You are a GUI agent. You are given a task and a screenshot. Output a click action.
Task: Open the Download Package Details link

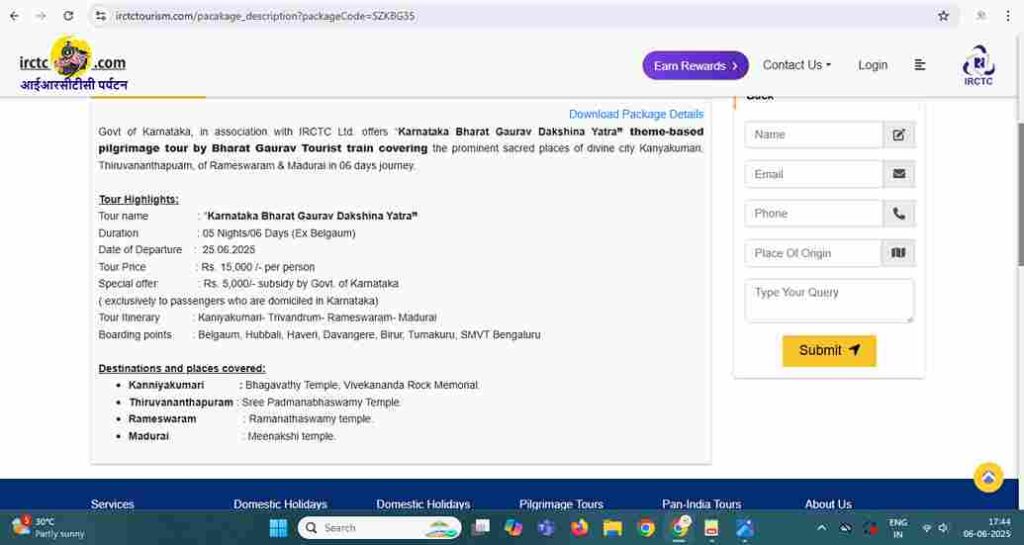(636, 114)
